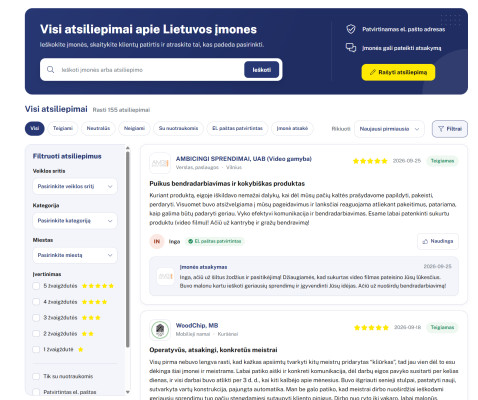Click the IN avatar of reviewer Inga

[x=157, y=241]
